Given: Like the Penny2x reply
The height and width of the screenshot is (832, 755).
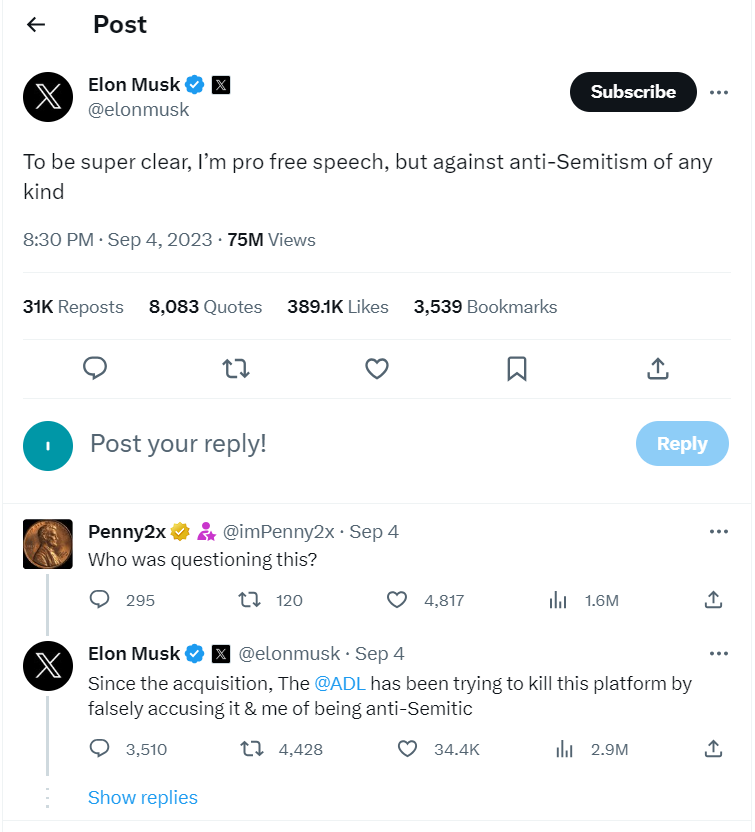Looking at the screenshot, I should (397, 600).
